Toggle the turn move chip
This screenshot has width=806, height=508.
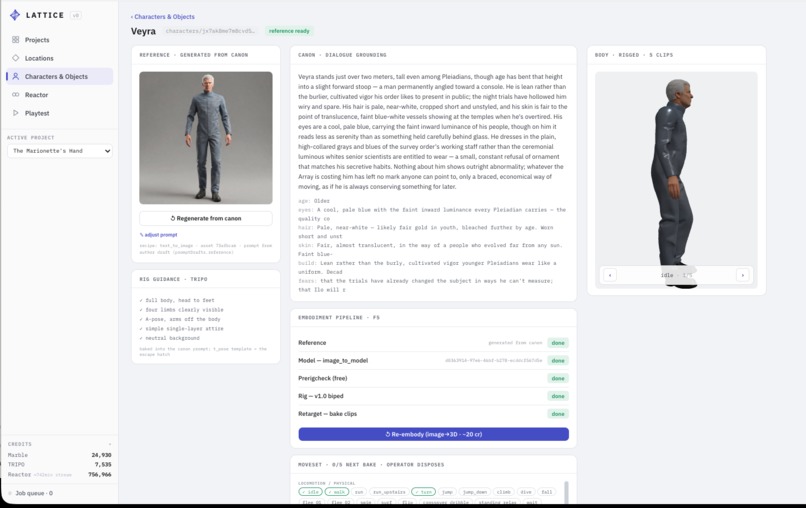point(424,492)
